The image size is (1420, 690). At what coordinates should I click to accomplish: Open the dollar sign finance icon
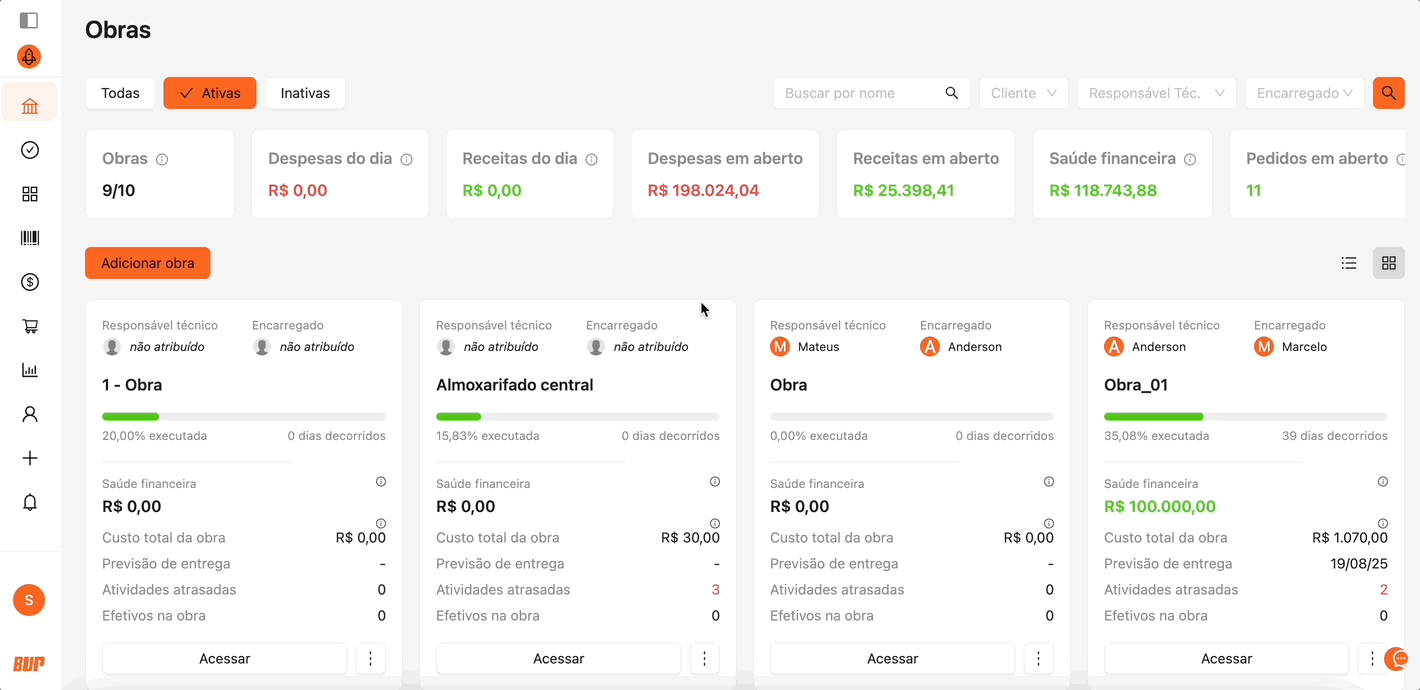click(x=30, y=282)
